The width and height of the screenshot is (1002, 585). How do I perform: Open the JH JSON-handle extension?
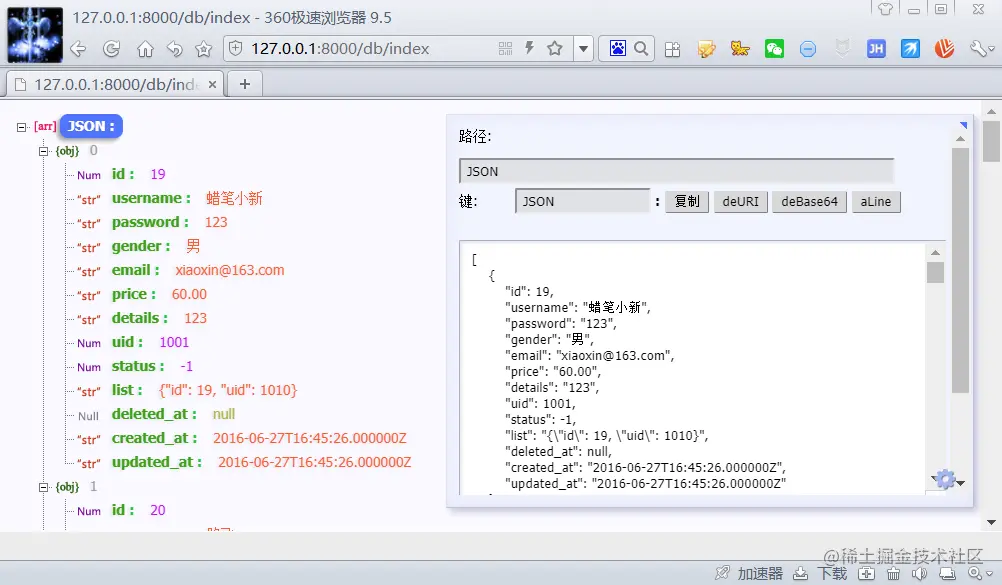[876, 49]
